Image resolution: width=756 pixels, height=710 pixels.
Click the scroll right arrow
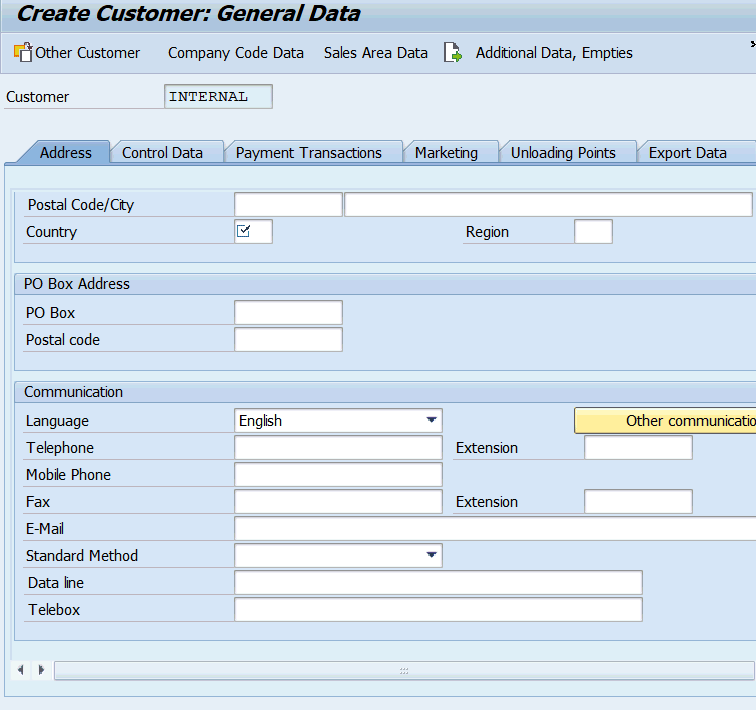[x=41, y=670]
